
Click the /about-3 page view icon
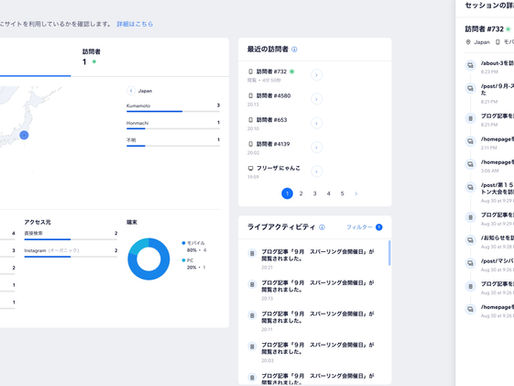[x=470, y=65]
